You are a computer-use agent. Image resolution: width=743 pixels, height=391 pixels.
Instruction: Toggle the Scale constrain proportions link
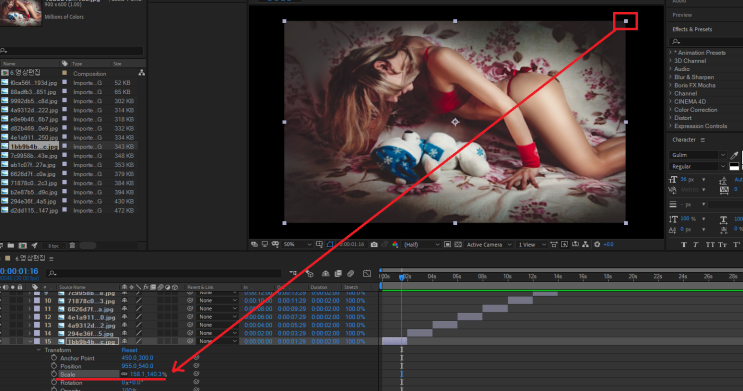(124, 374)
